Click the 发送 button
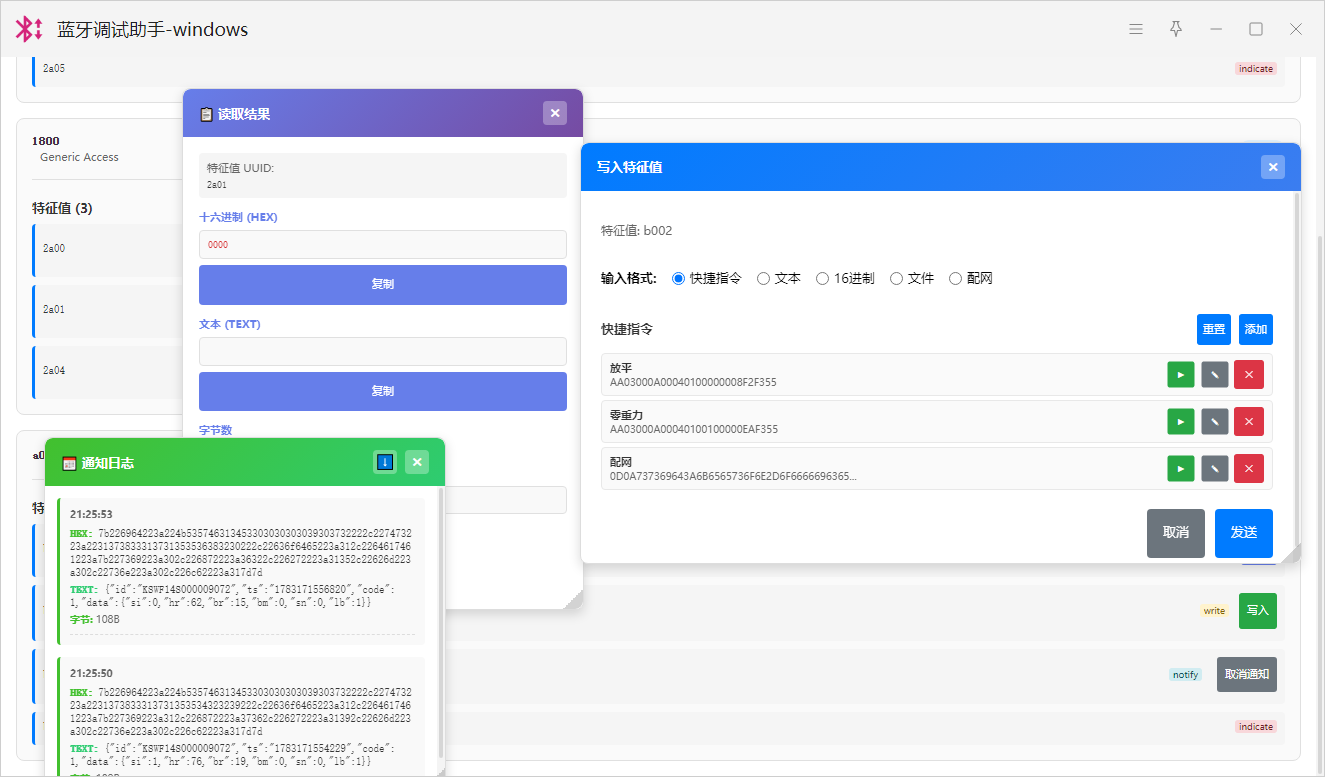 point(1244,533)
